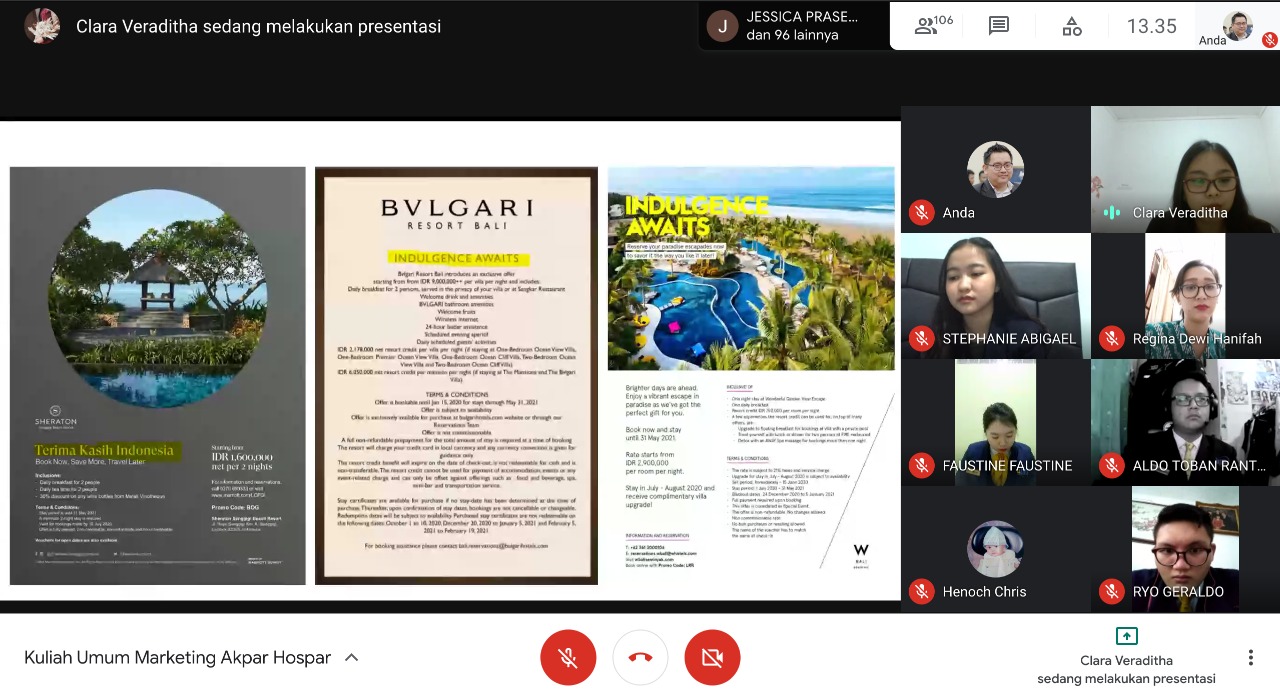Open the three-dot more options menu
Screen dimensions: 1280x700
pos(1250,657)
